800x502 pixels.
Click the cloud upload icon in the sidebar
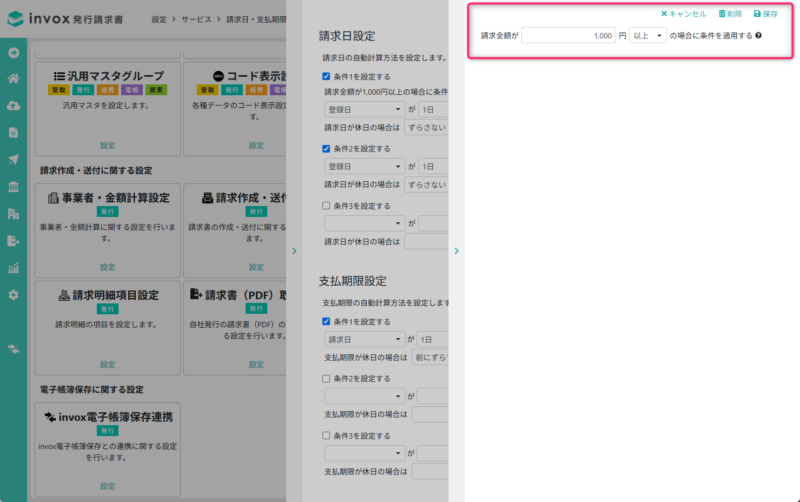[14, 106]
